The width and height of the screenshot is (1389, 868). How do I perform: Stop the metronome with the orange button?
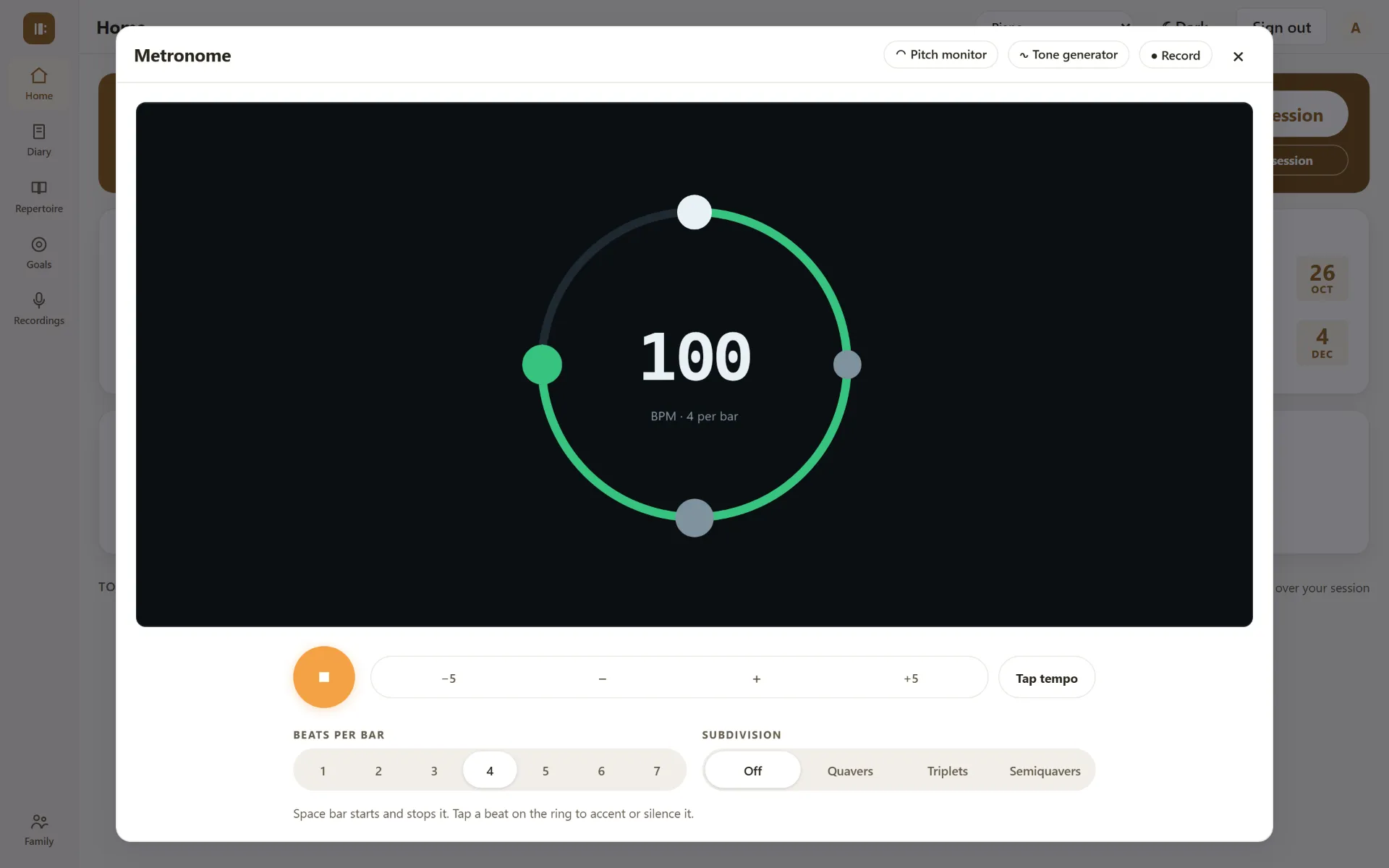coord(324,677)
